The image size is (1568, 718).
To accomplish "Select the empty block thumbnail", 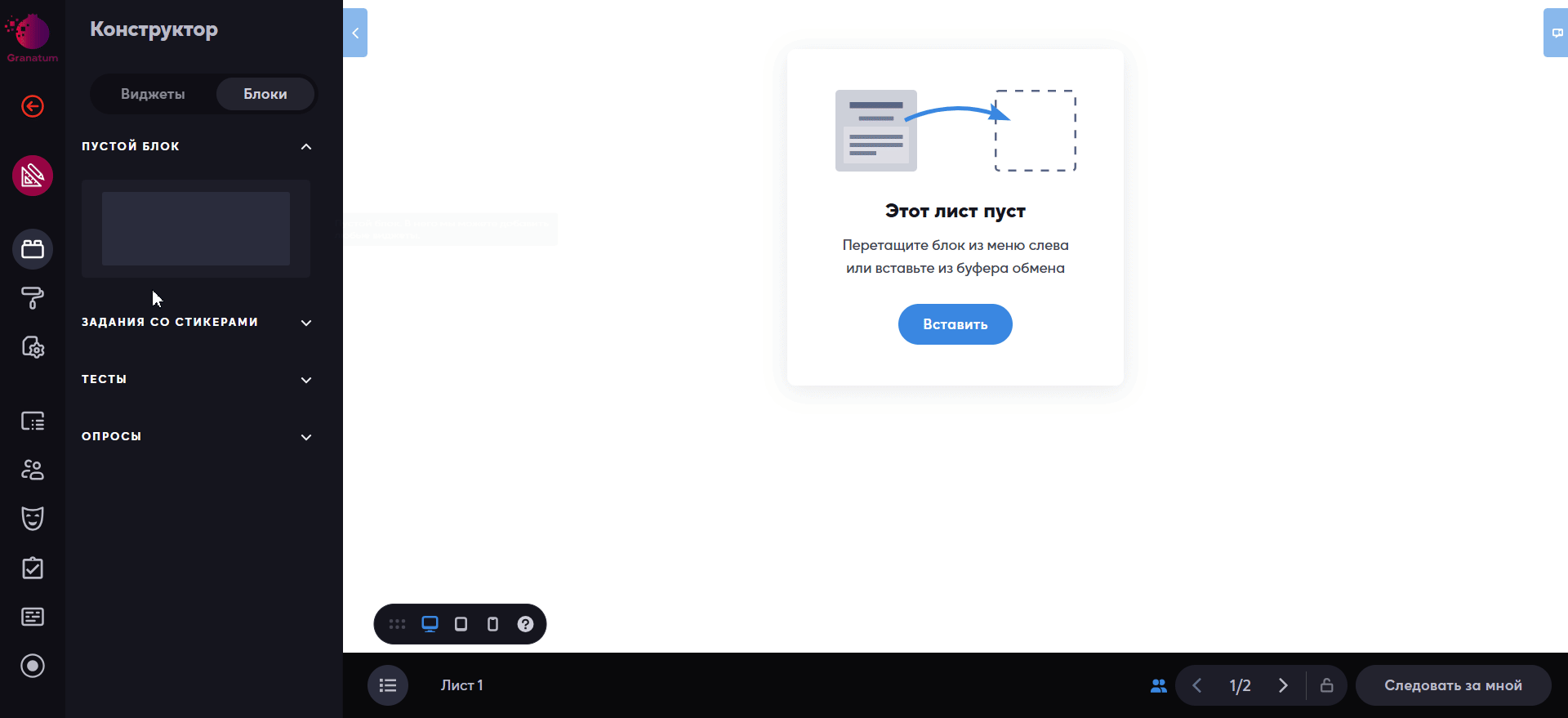I will coord(196,229).
